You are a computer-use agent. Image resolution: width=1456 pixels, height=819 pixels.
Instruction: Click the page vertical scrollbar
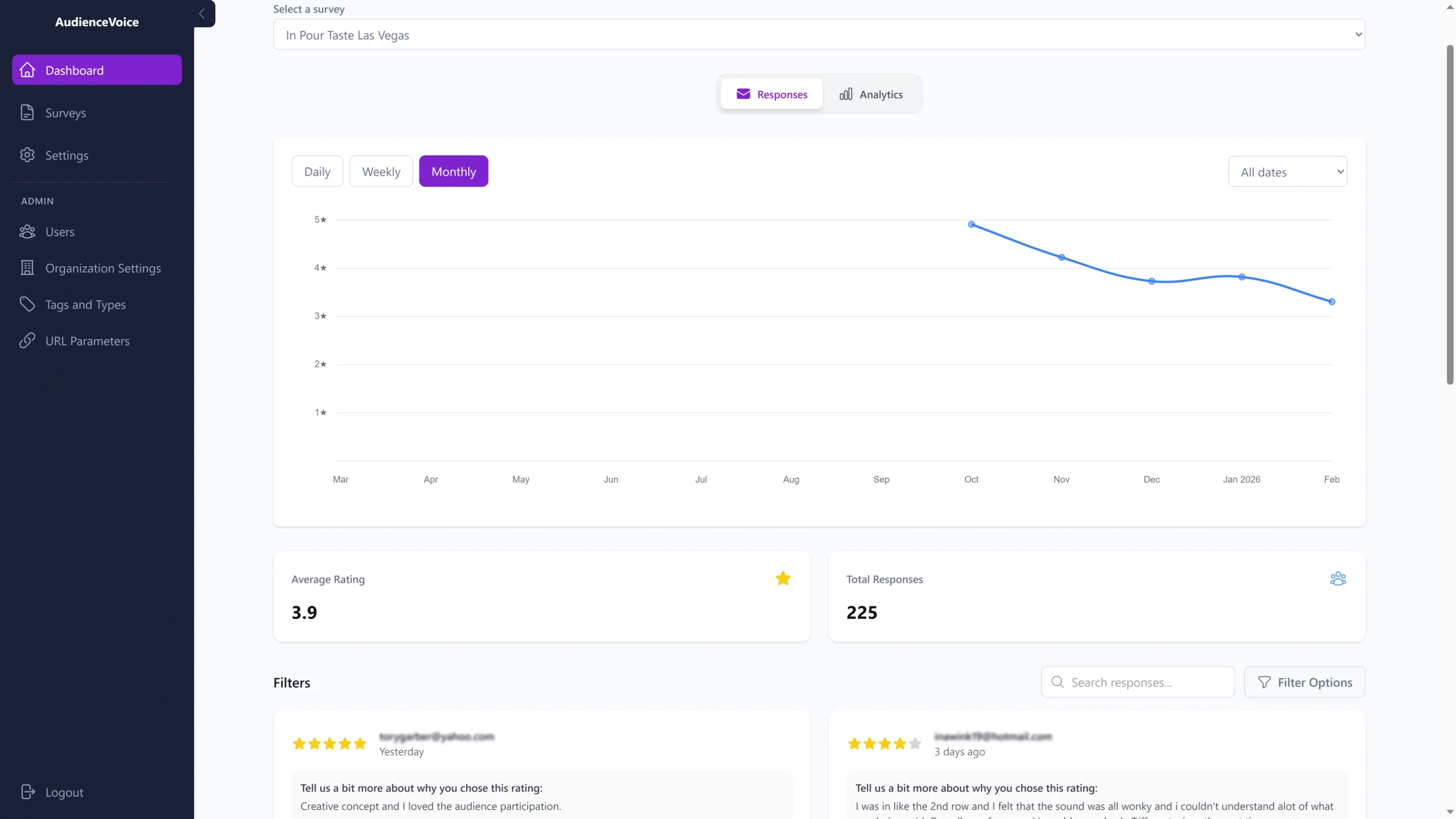(1450, 216)
